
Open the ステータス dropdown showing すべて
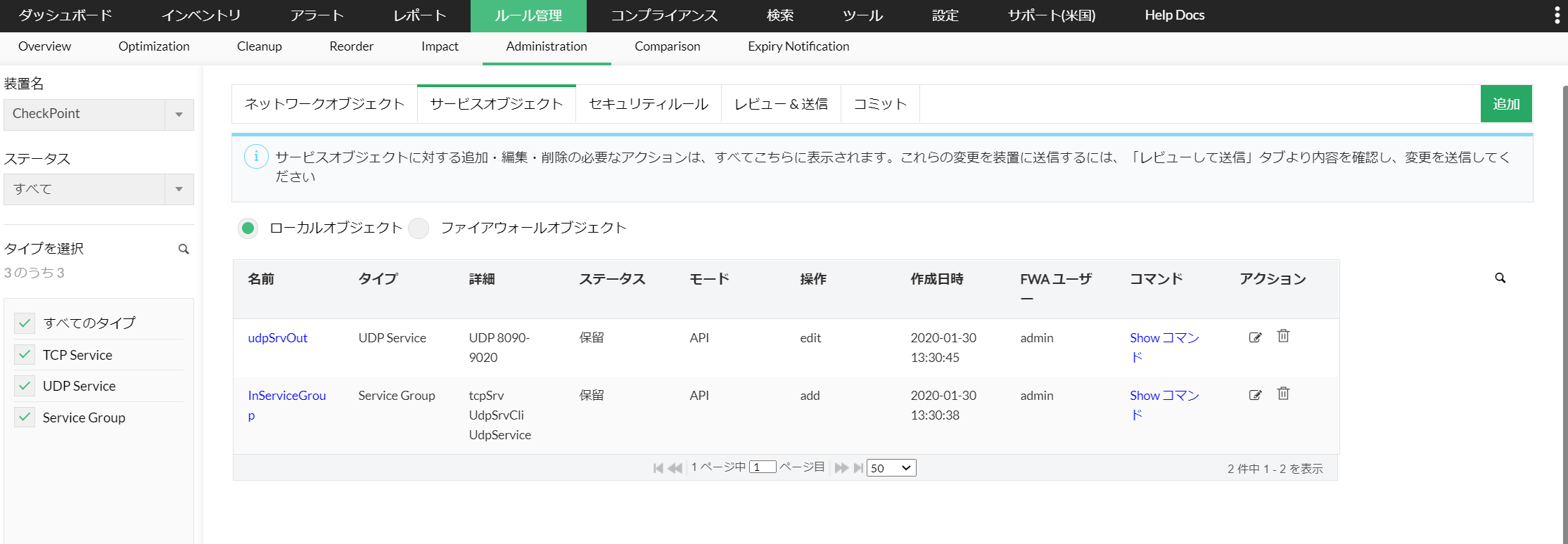point(179,189)
